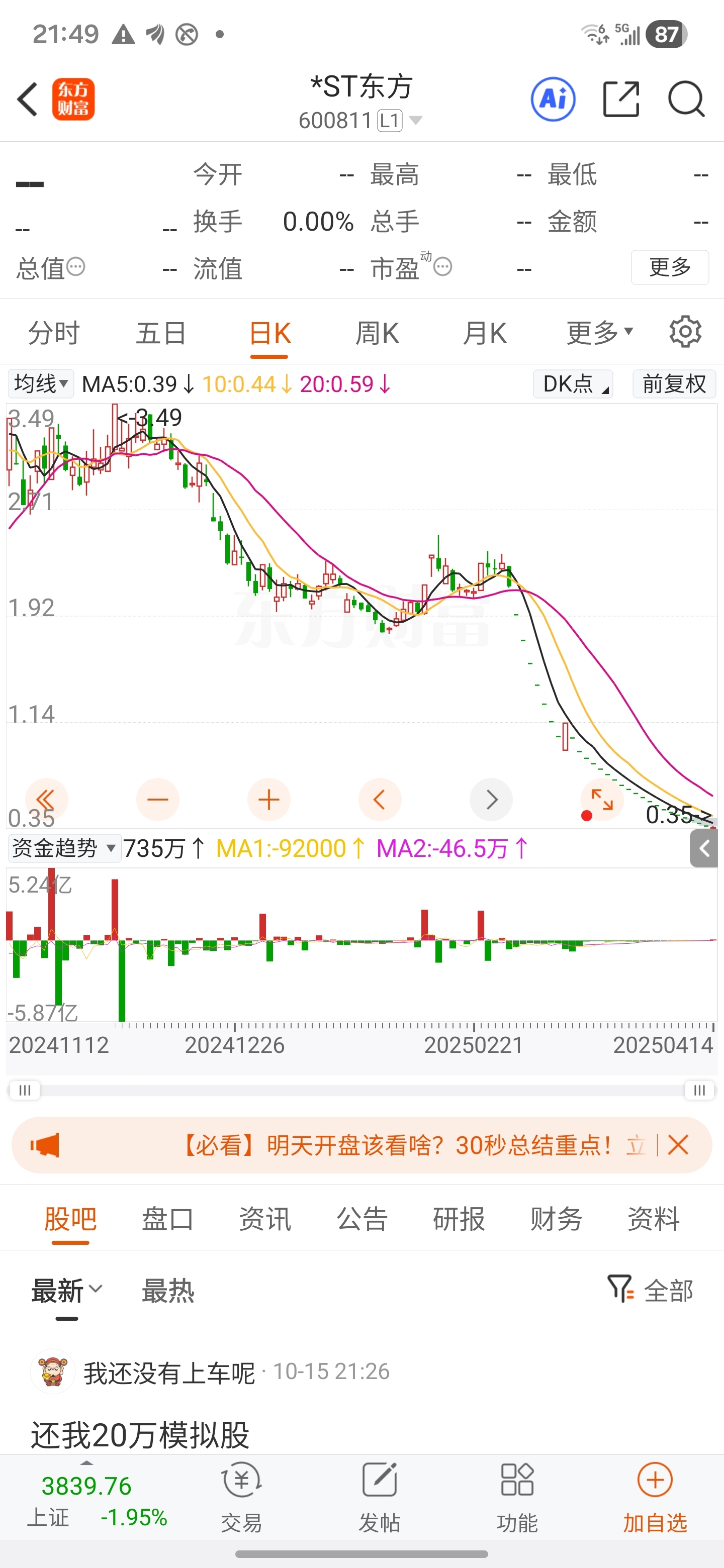Open the 资讯 tab
Viewport: 724px width, 1568px height.
(x=265, y=1219)
